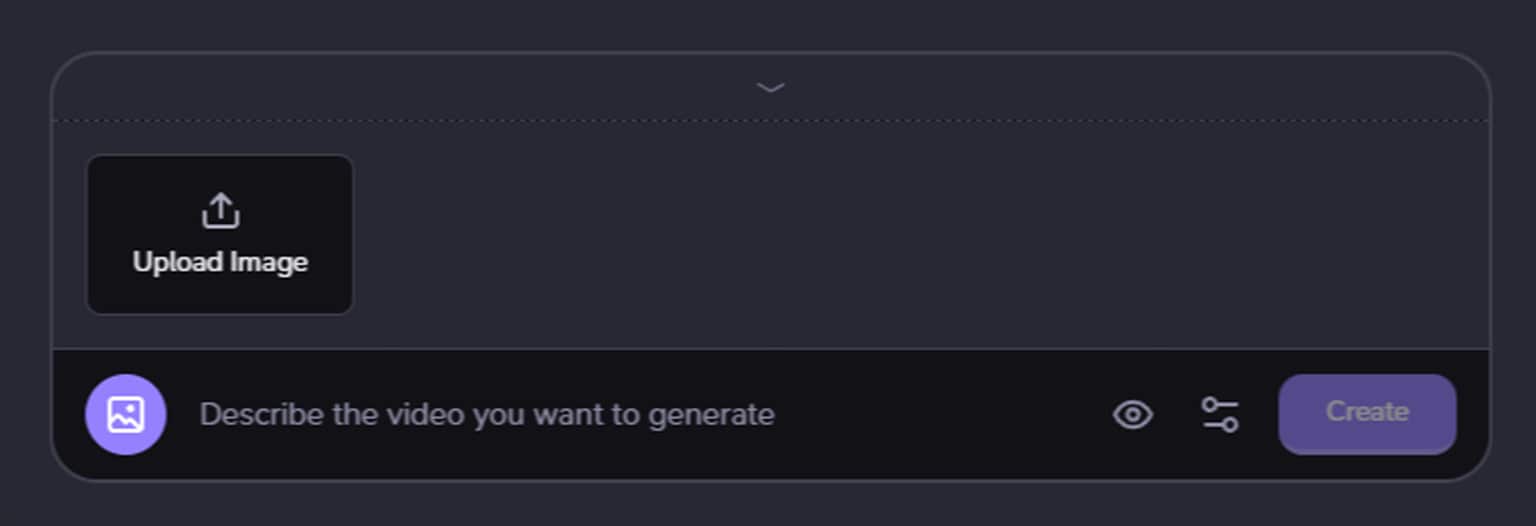Toggle the image-to-video mode button
The height and width of the screenshot is (526, 1536).
click(126, 414)
